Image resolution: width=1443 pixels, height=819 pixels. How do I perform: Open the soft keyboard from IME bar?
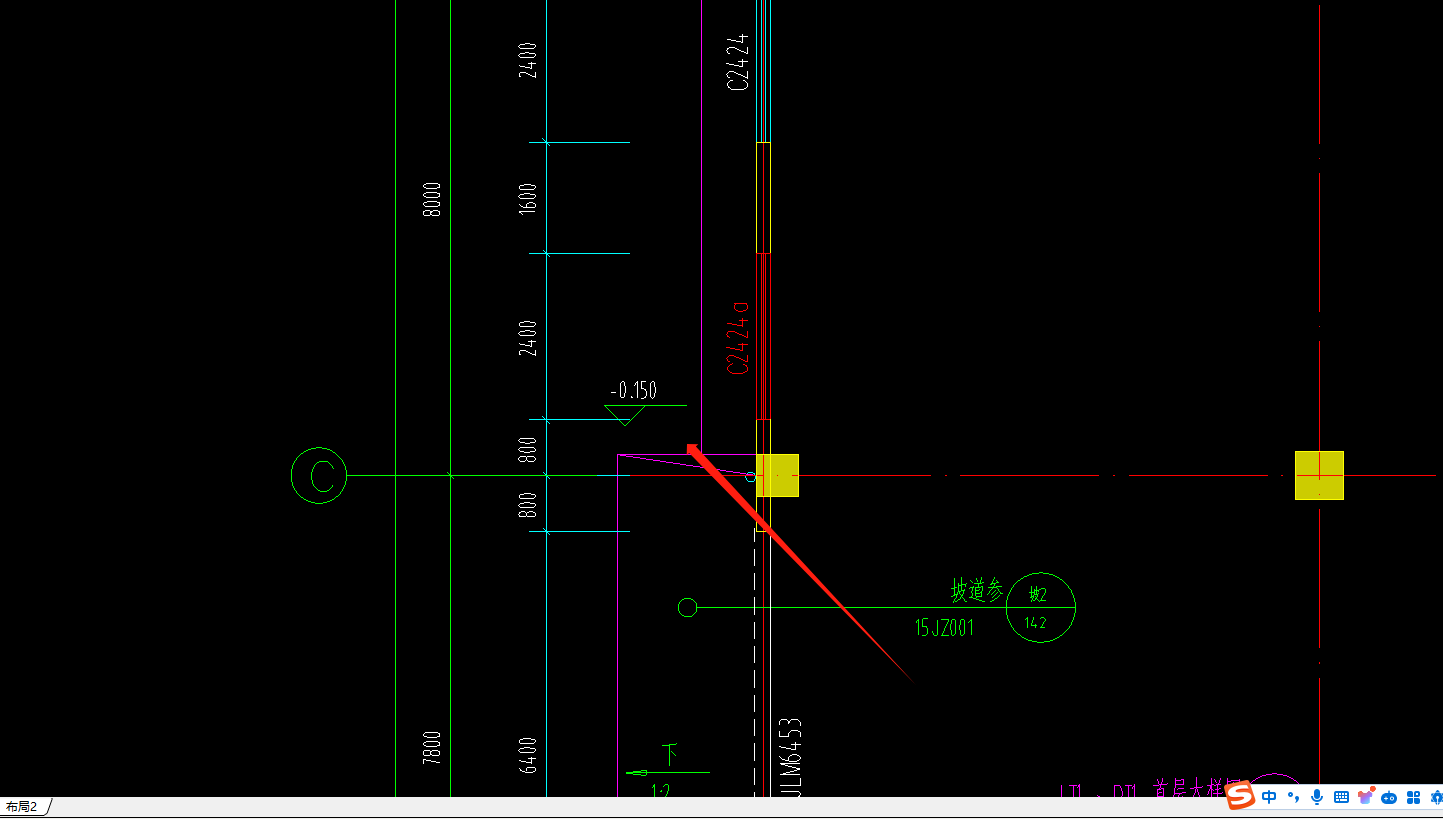[x=1341, y=797]
